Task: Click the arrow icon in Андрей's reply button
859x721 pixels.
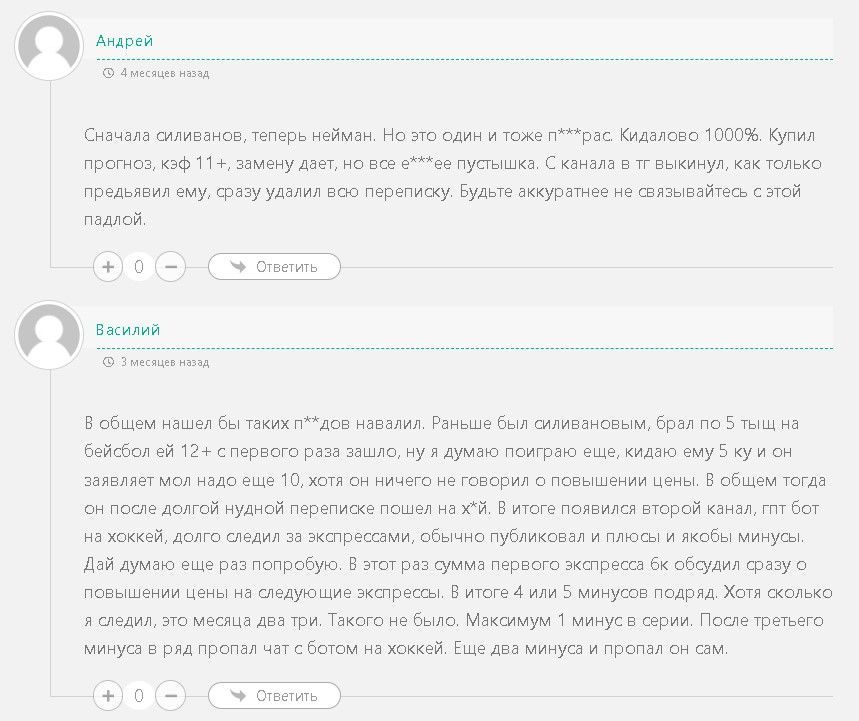Action: pos(238,267)
